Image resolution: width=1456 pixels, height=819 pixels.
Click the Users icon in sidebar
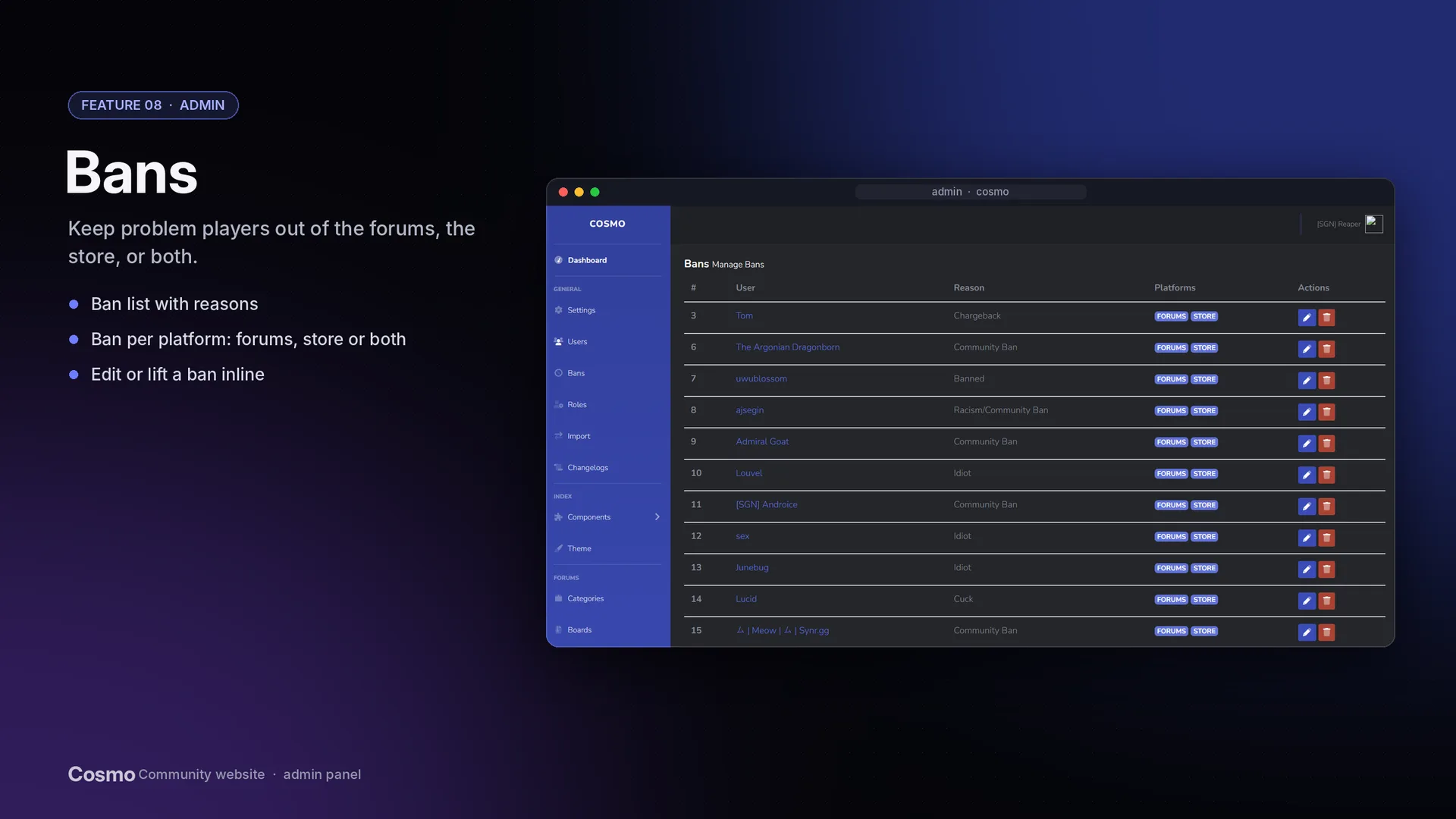[559, 341]
